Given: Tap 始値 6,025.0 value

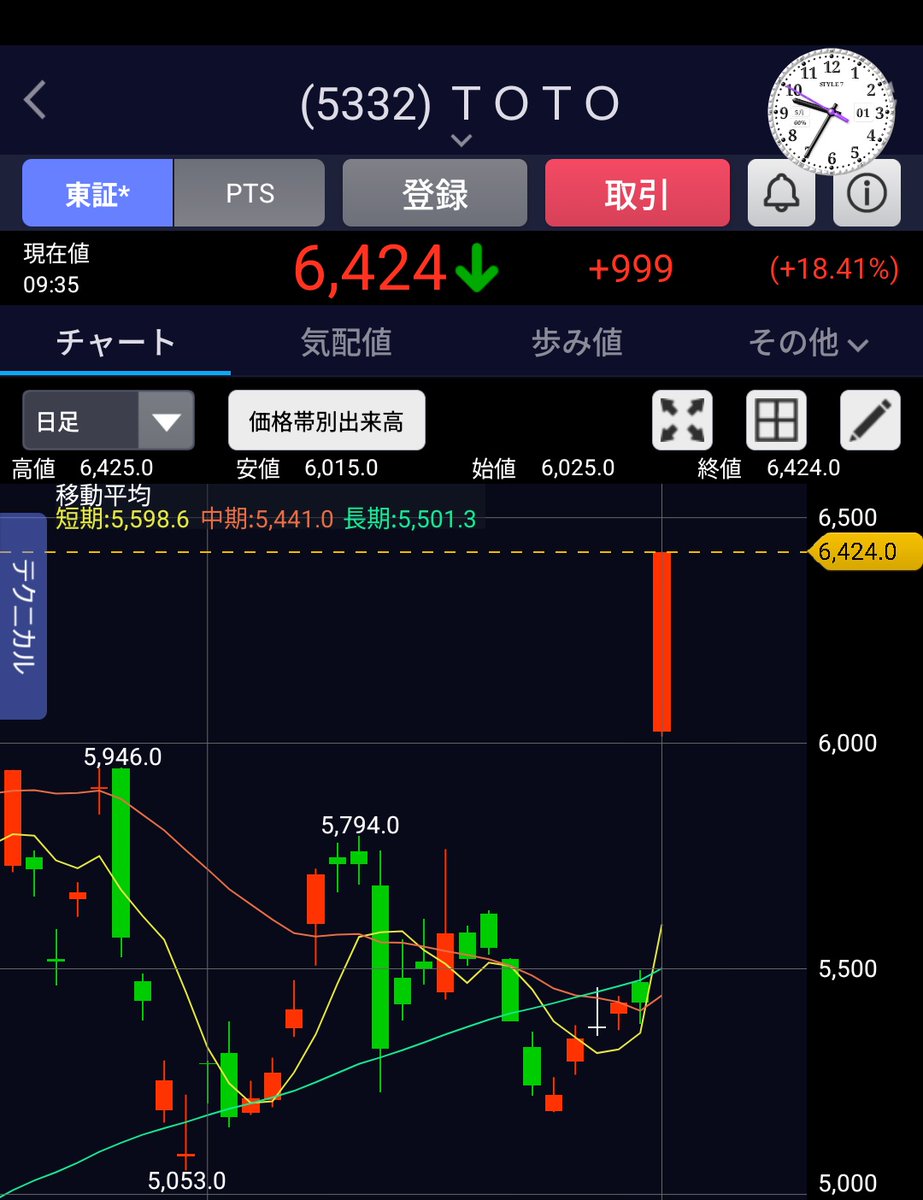Looking at the screenshot, I should 578,468.
